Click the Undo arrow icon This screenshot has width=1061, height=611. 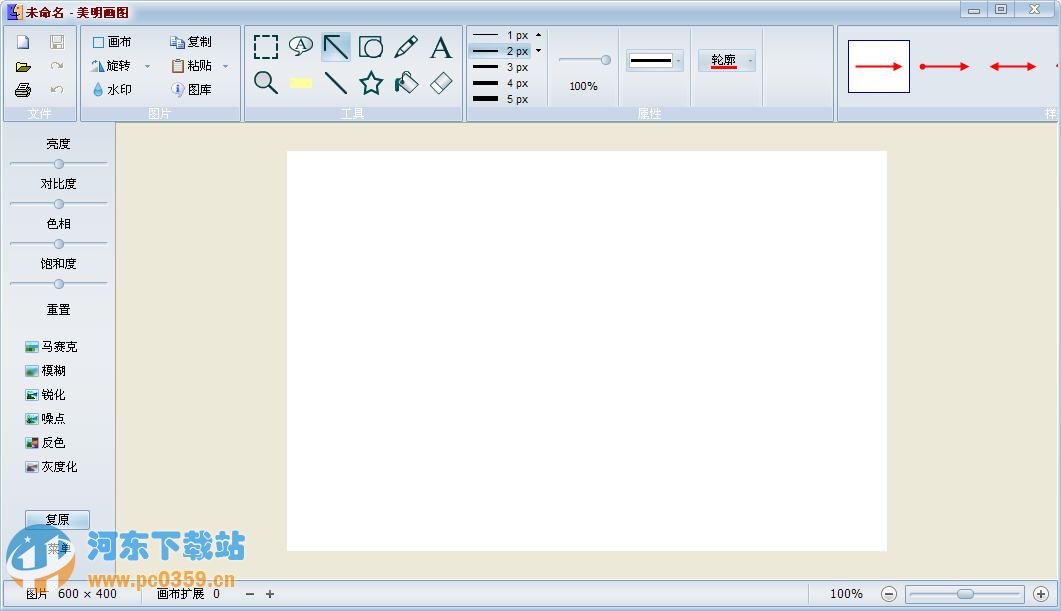[57, 89]
